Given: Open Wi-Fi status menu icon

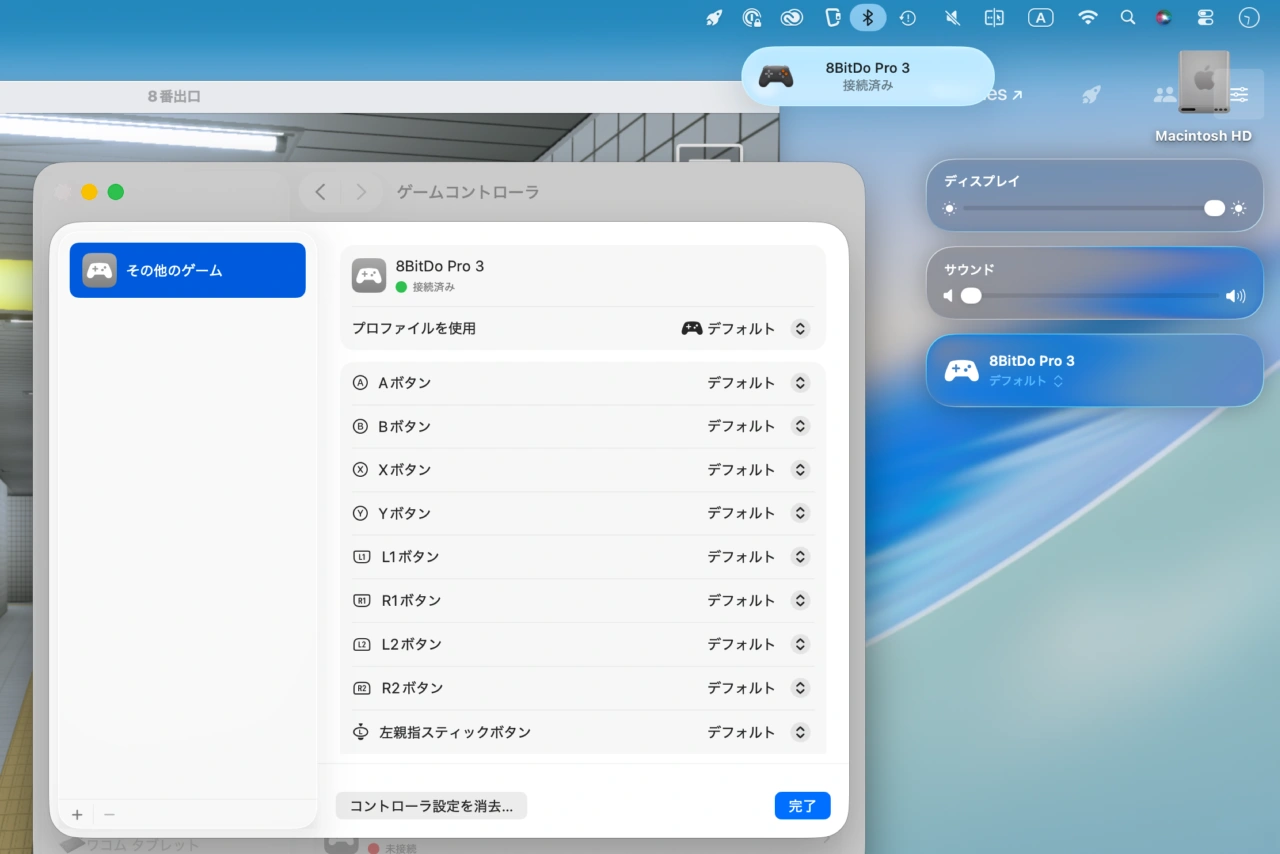Looking at the screenshot, I should (x=1087, y=17).
